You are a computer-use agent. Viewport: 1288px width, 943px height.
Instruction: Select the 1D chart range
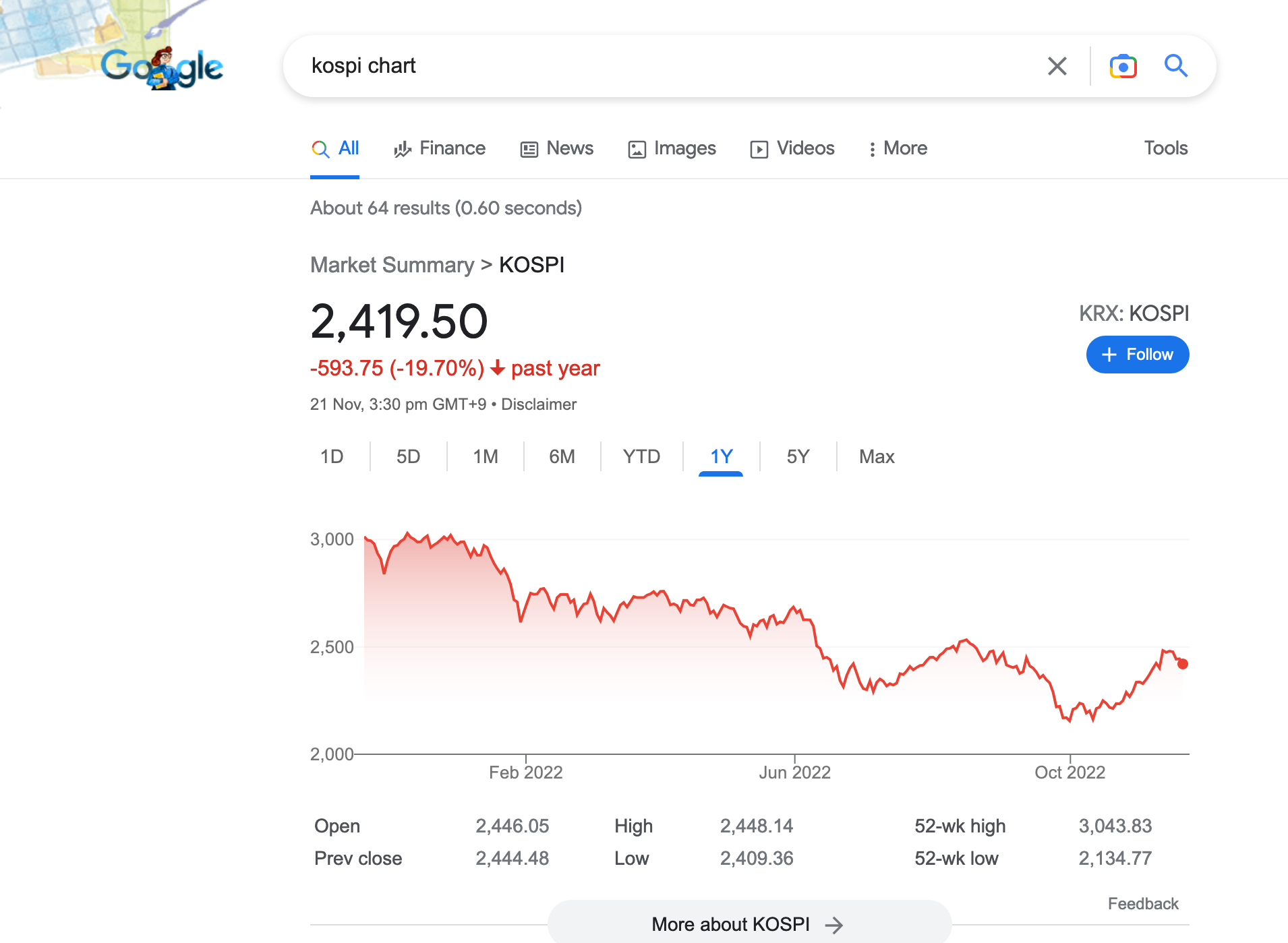(332, 457)
